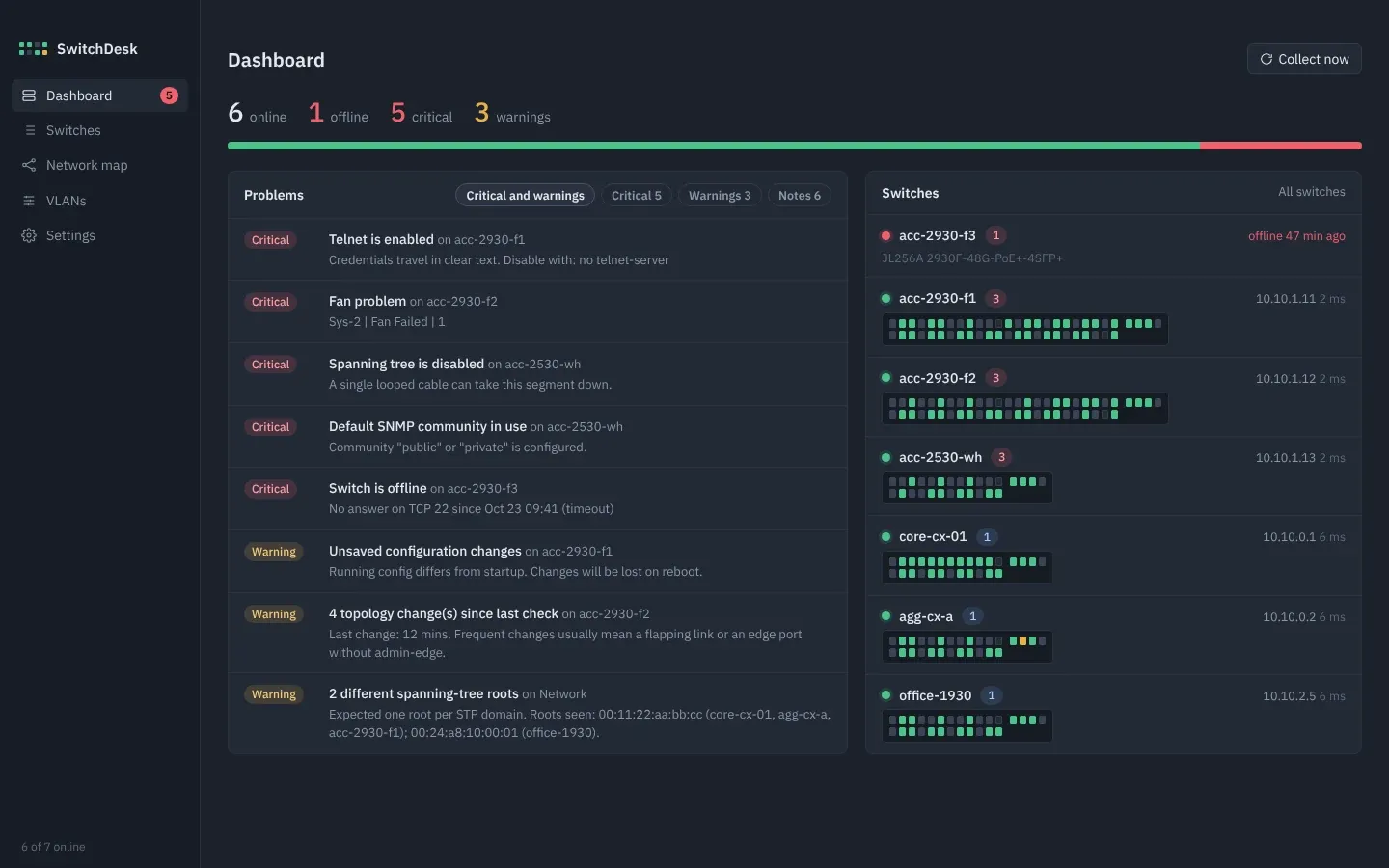
Task: Click the note count badge on agg-cx-a
Action: pyautogui.click(x=973, y=616)
